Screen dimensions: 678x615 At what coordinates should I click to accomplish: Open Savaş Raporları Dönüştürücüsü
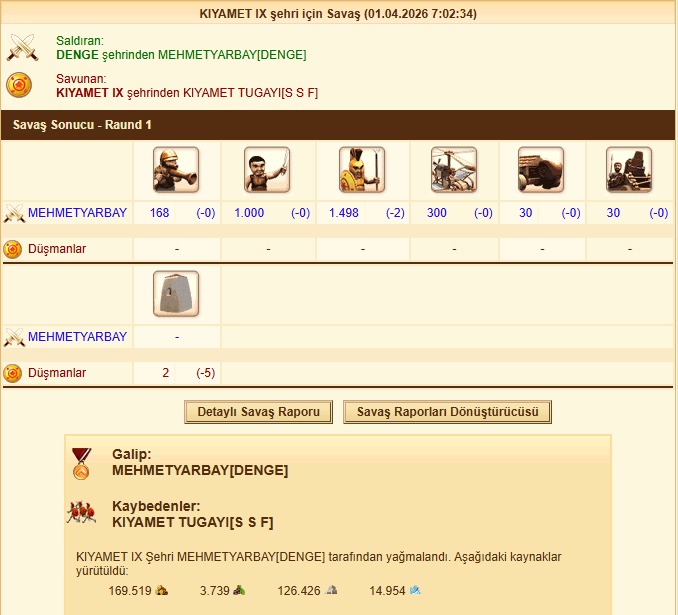pyautogui.click(x=448, y=412)
